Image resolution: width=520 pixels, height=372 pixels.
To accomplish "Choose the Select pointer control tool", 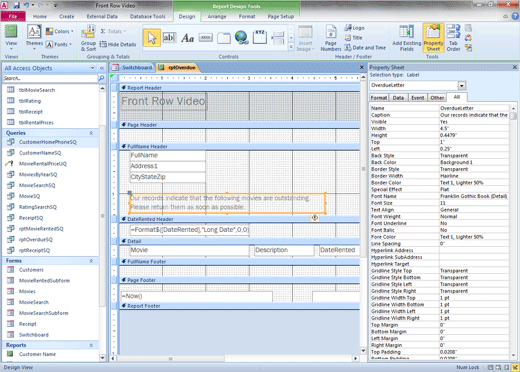I will [x=152, y=38].
